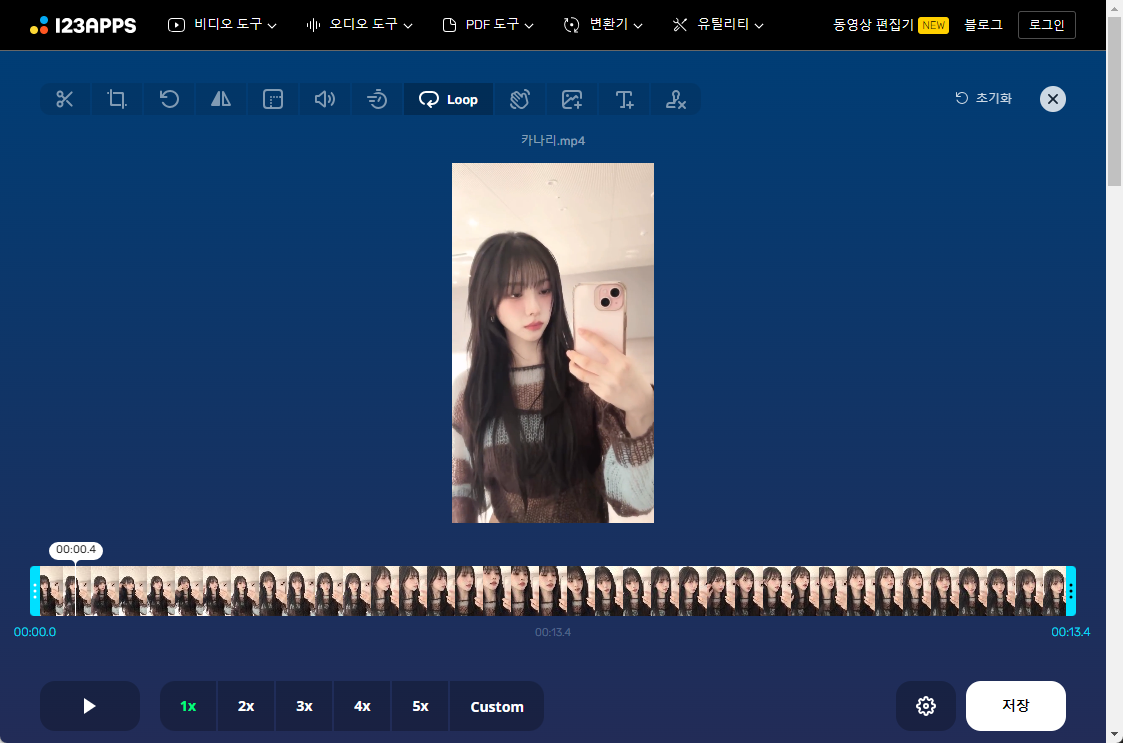
Task: Open the add-image watermark tool
Action: point(572,99)
